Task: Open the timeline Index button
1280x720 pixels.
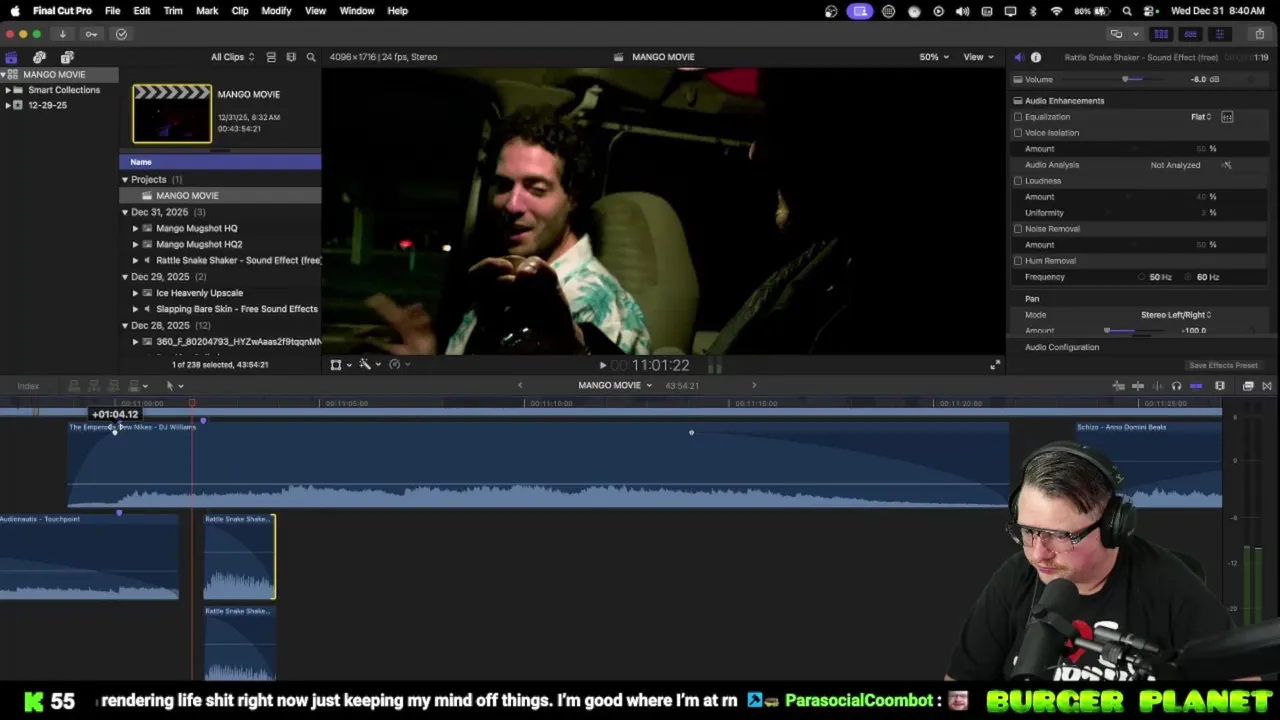Action: [28, 386]
